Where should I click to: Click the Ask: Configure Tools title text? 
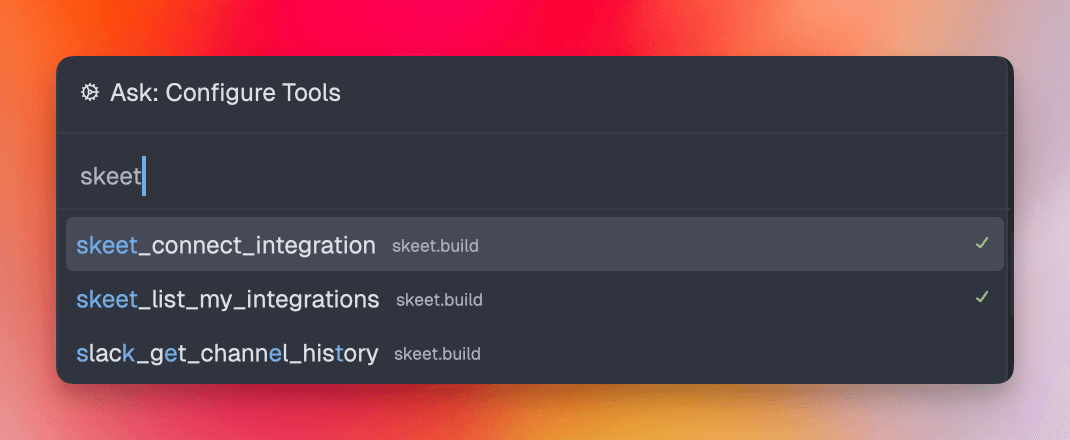(225, 93)
